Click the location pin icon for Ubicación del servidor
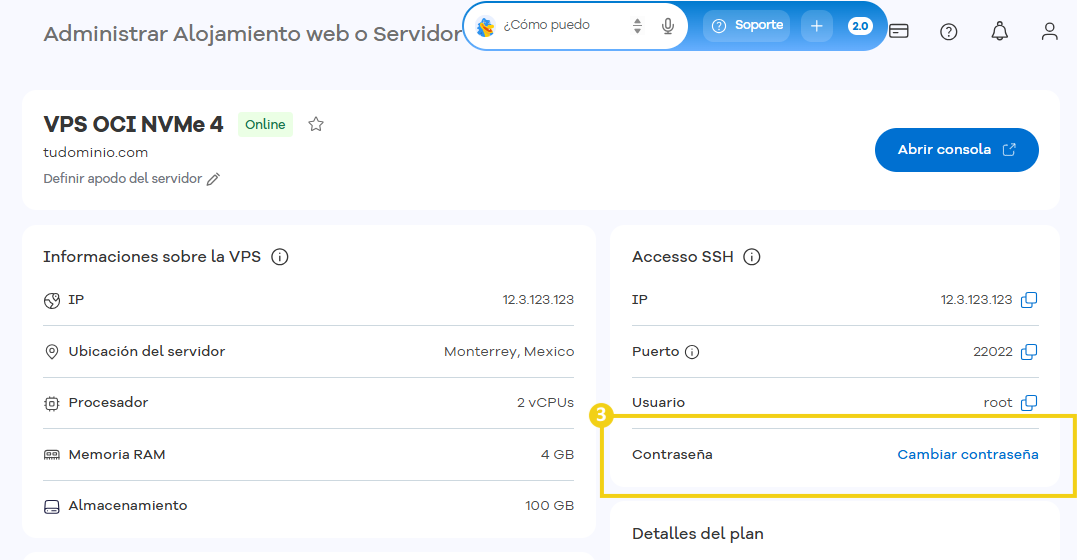This screenshot has height=560, width=1077. [52, 352]
